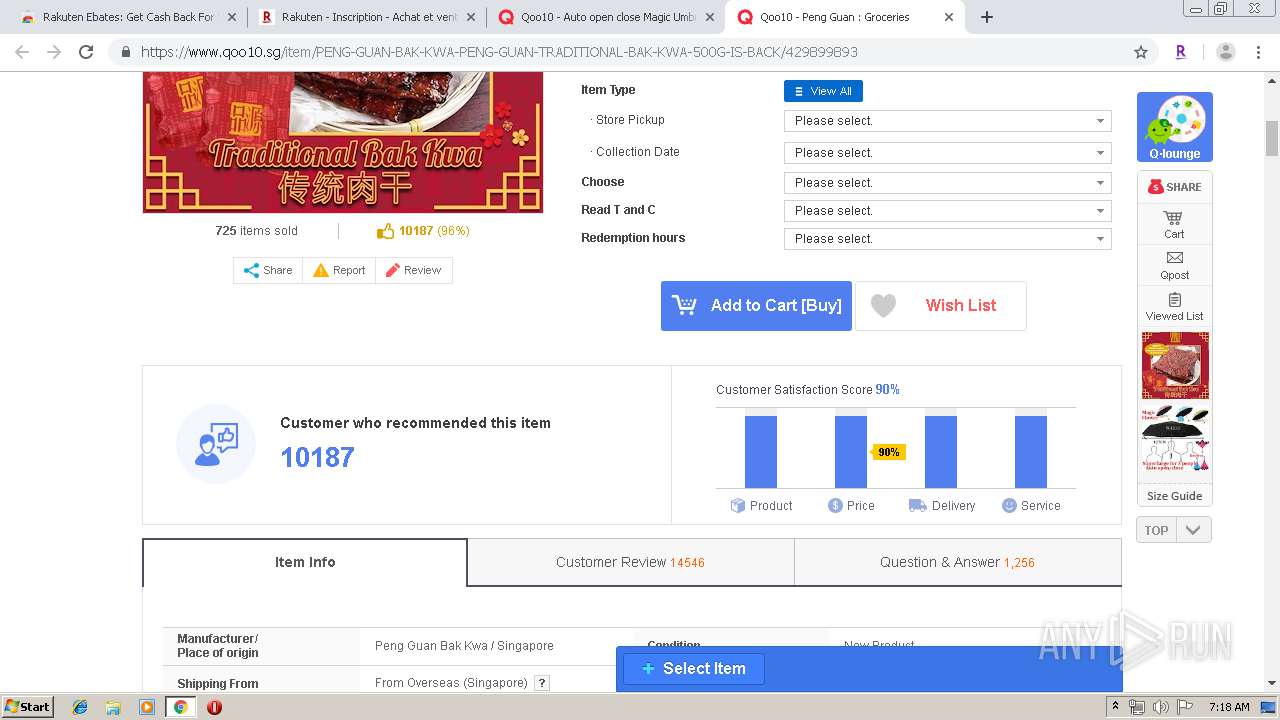Screen dimensions: 1280x720
Task: Open Qpost messages in sidebar
Action: click(1174, 265)
